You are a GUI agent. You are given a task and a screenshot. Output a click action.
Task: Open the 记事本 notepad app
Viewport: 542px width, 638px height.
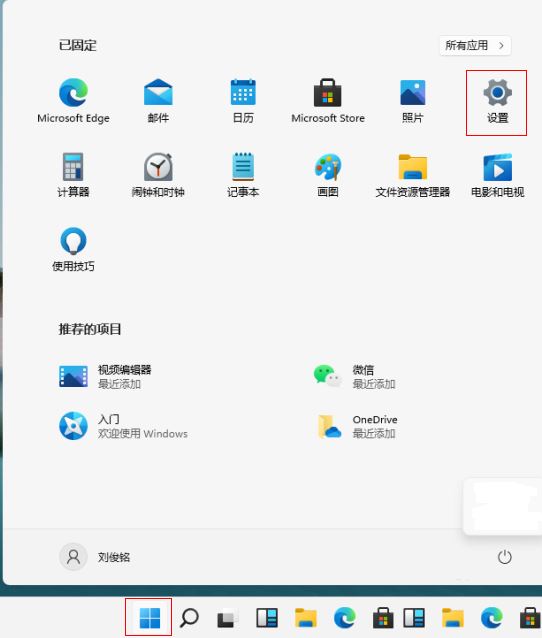click(243, 175)
